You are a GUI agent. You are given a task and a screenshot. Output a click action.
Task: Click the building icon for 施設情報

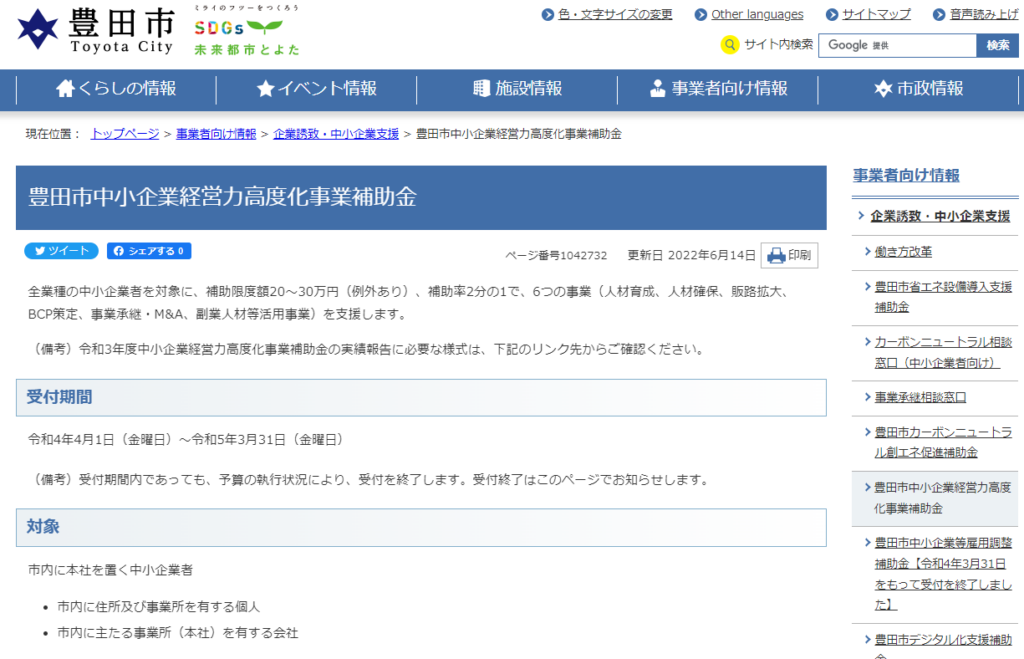tap(481, 89)
